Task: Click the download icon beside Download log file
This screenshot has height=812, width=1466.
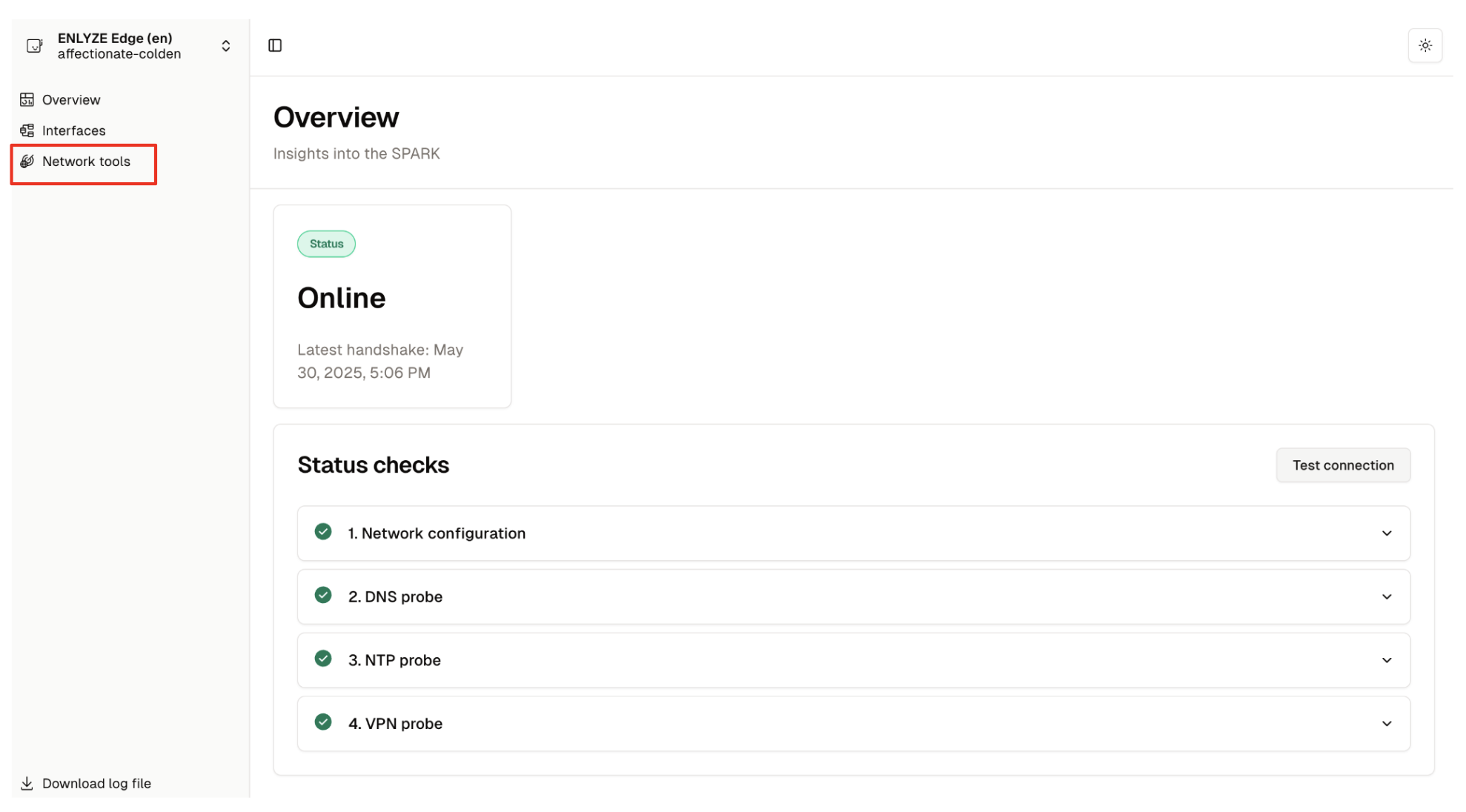Action: [x=27, y=784]
